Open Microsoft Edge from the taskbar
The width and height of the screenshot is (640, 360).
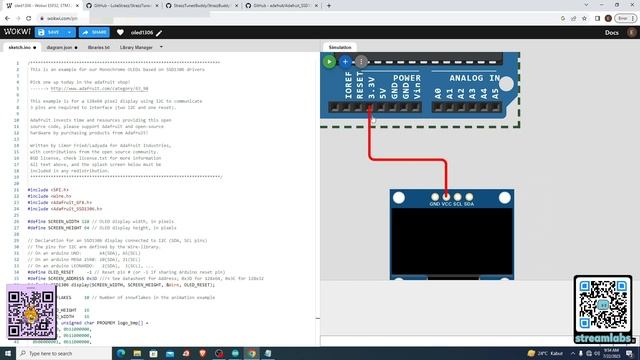(121, 353)
